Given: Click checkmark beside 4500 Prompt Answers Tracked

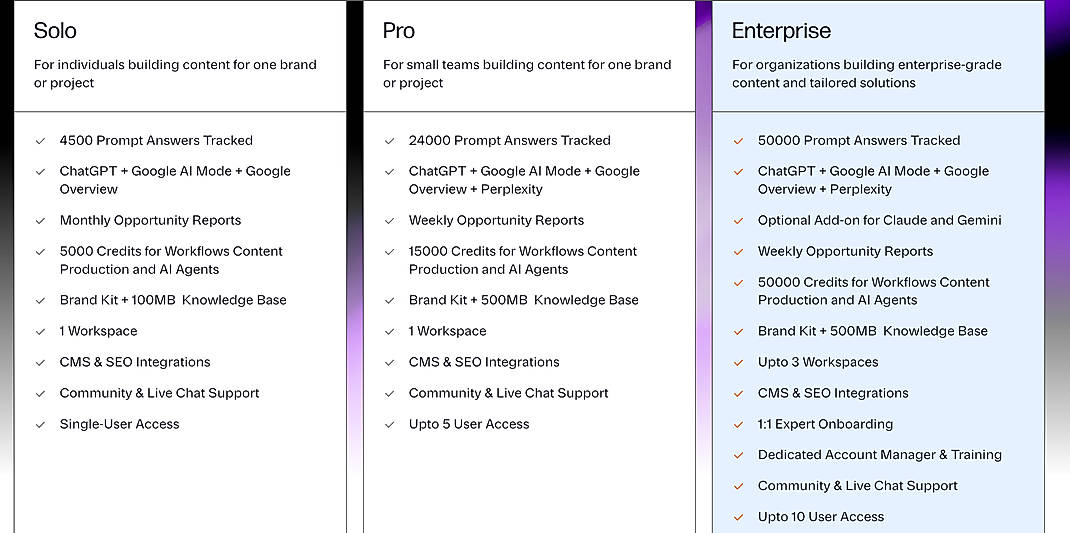Looking at the screenshot, I should point(40,141).
